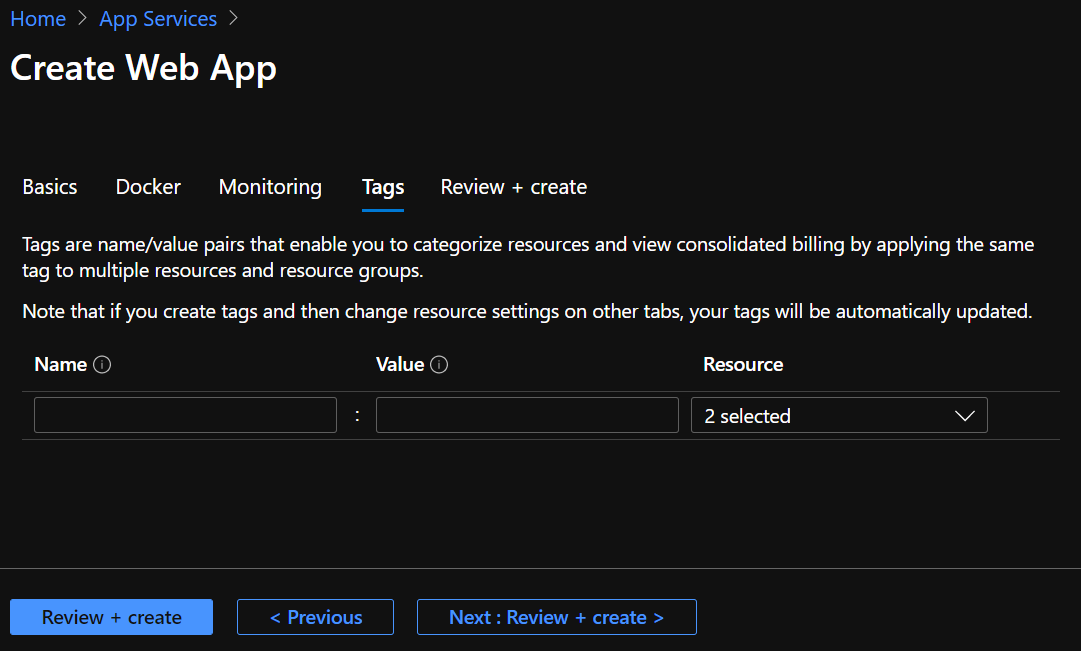
Task: Focus the tag Value input field
Action: (x=527, y=415)
